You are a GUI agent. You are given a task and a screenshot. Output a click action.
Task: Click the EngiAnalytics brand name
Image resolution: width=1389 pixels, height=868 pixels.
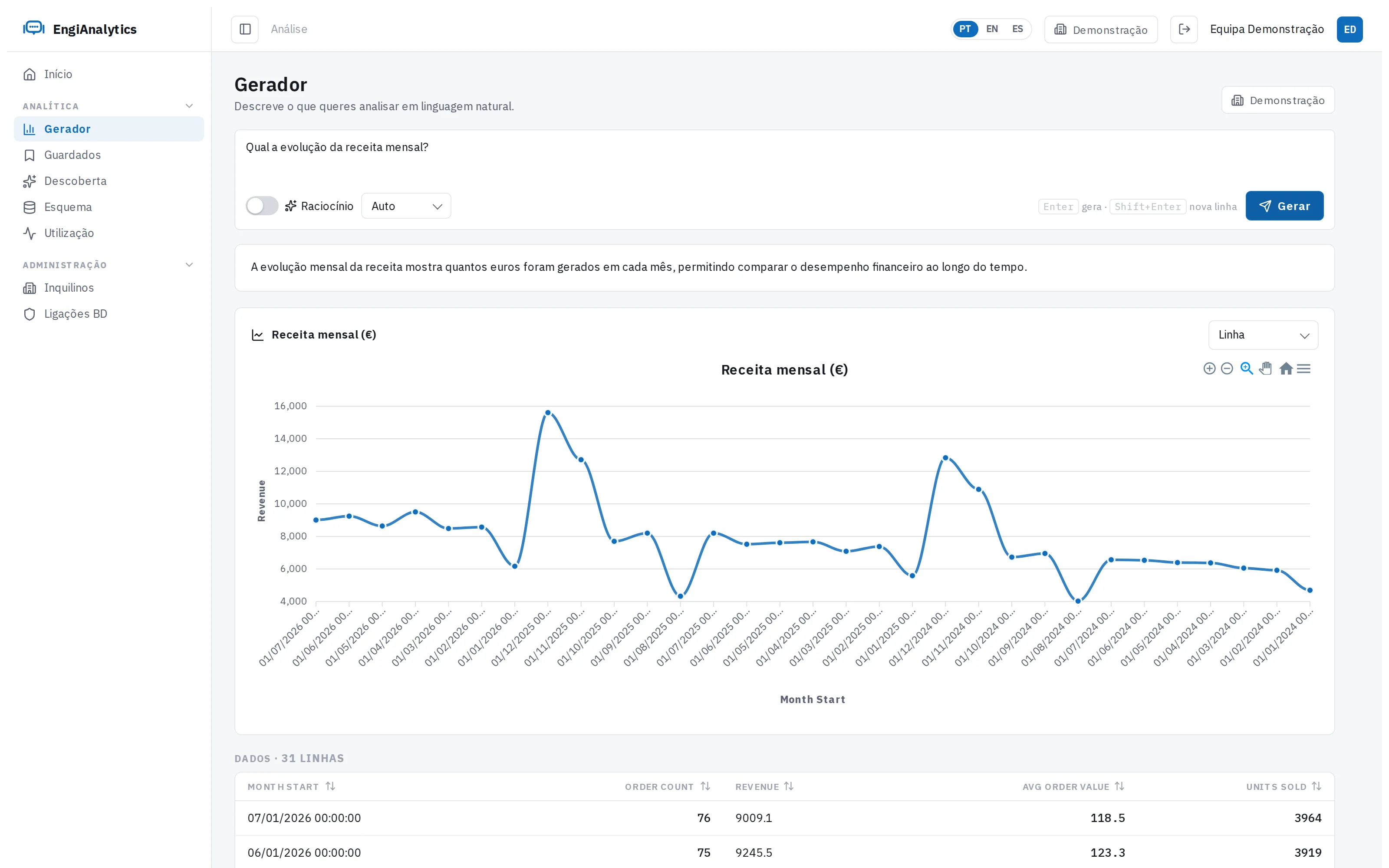[x=95, y=29]
